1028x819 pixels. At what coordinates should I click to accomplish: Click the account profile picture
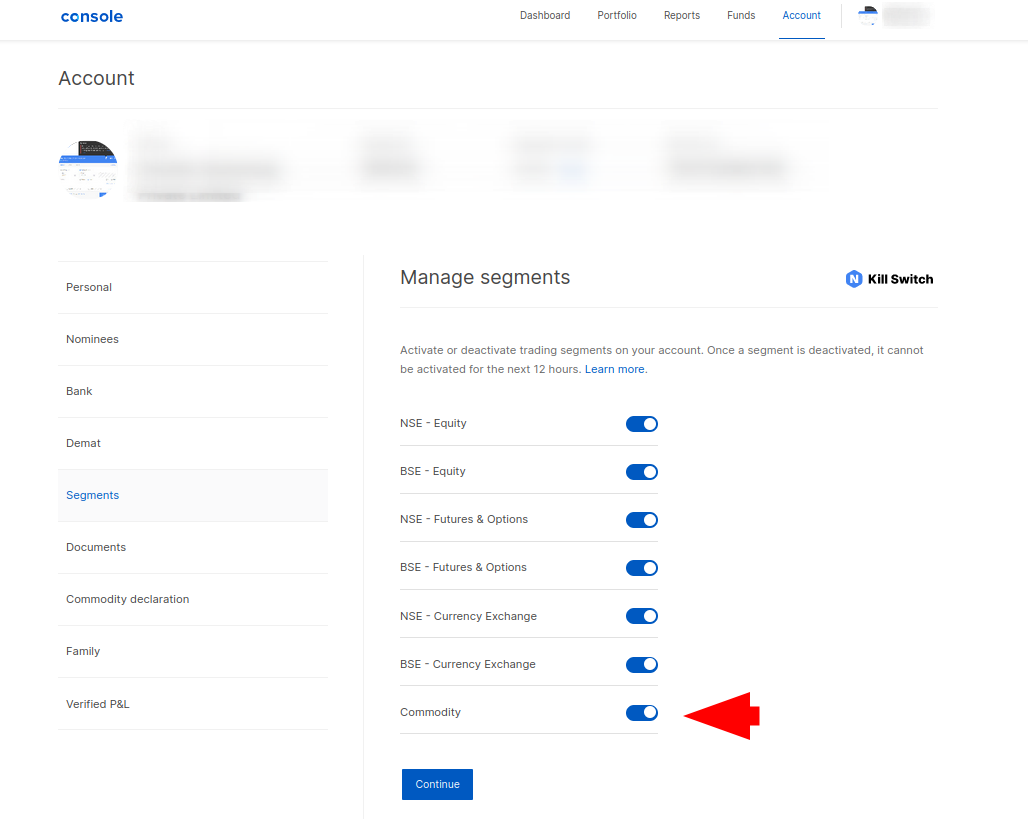tap(88, 169)
